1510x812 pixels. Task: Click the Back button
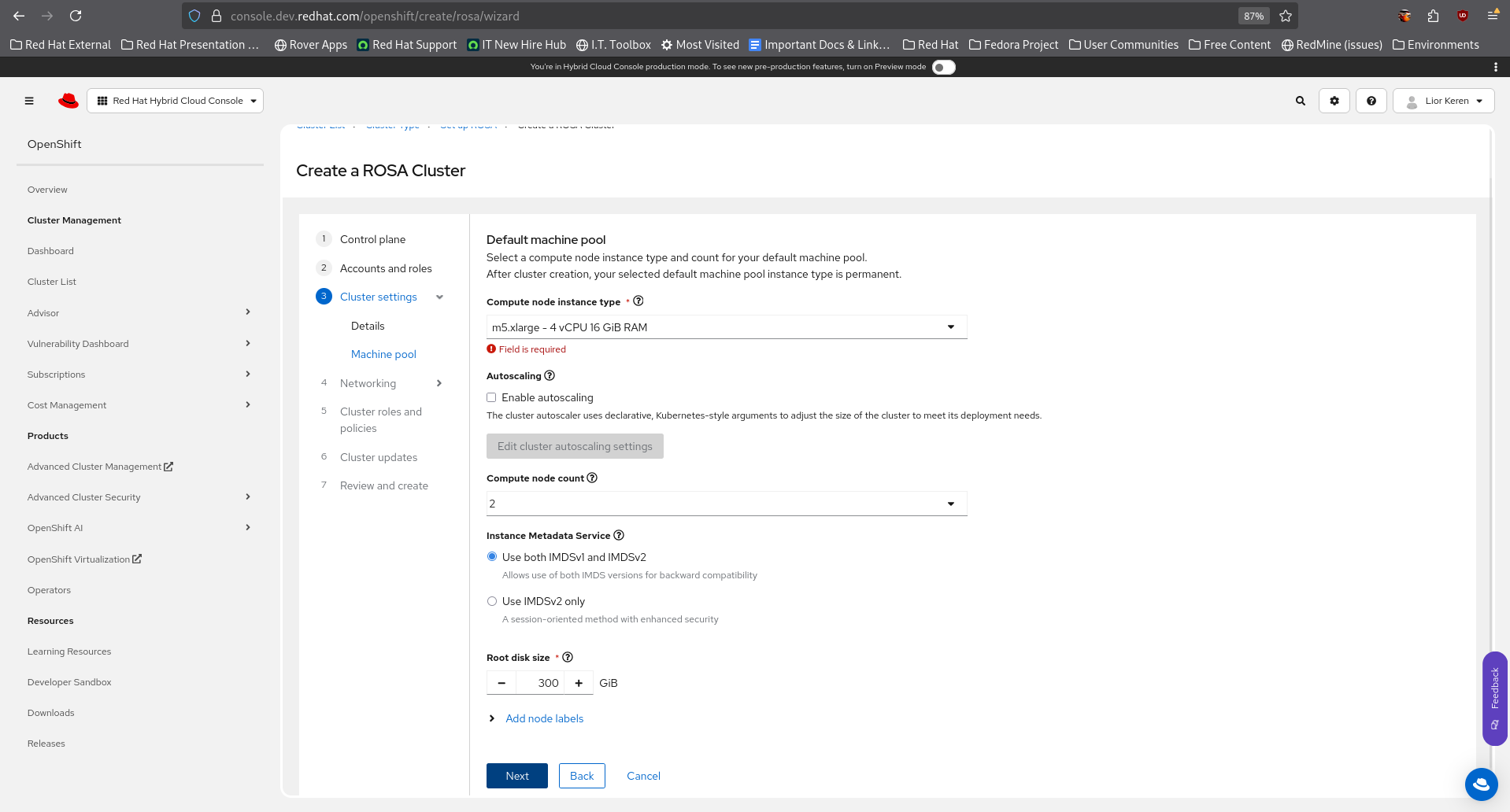(x=582, y=776)
